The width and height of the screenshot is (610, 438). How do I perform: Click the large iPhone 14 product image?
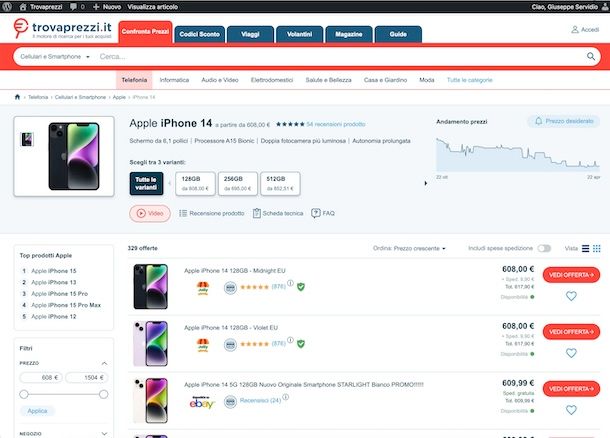[x=74, y=156]
